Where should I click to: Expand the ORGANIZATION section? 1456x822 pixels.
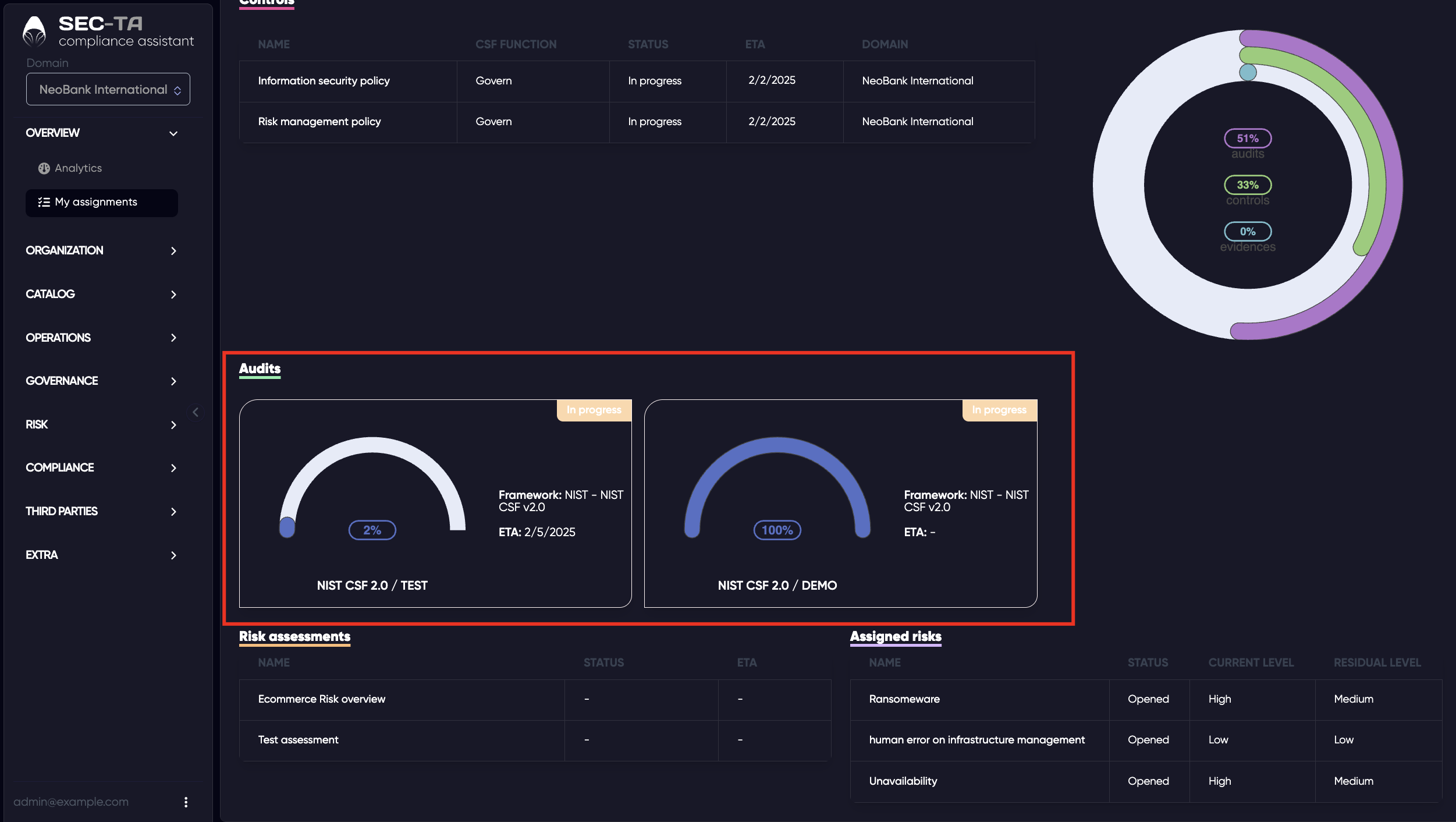click(x=101, y=250)
